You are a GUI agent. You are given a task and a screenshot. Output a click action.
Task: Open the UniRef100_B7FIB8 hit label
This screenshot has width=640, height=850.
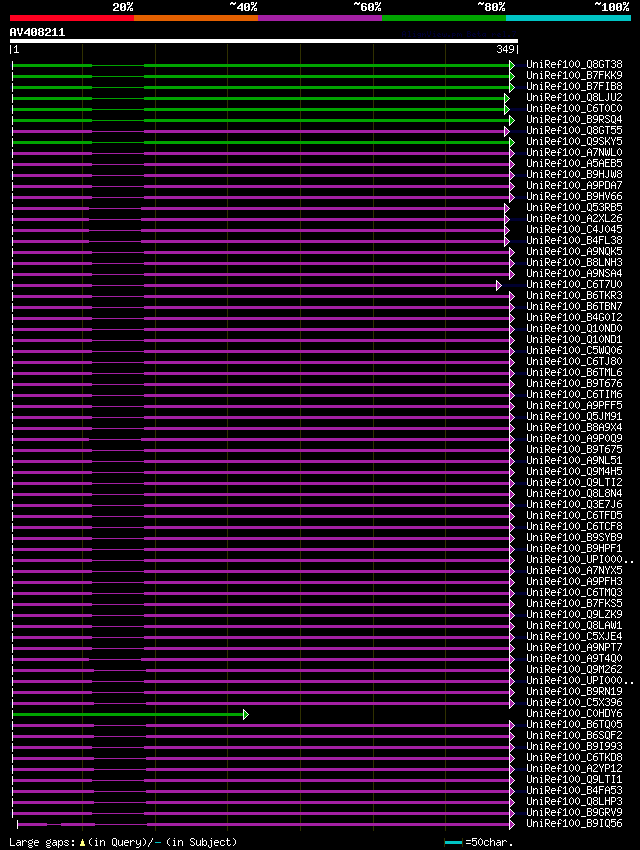574,86
